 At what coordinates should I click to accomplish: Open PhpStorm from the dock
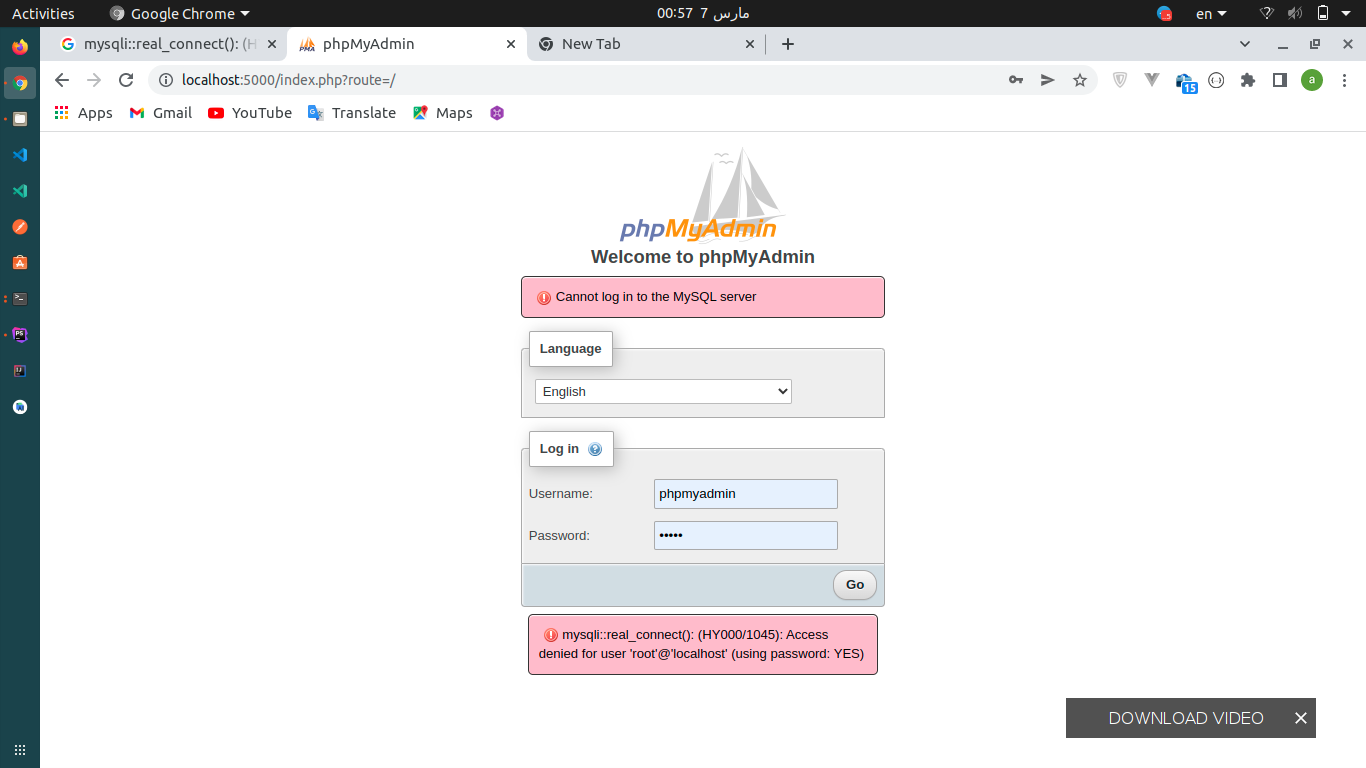(20, 335)
